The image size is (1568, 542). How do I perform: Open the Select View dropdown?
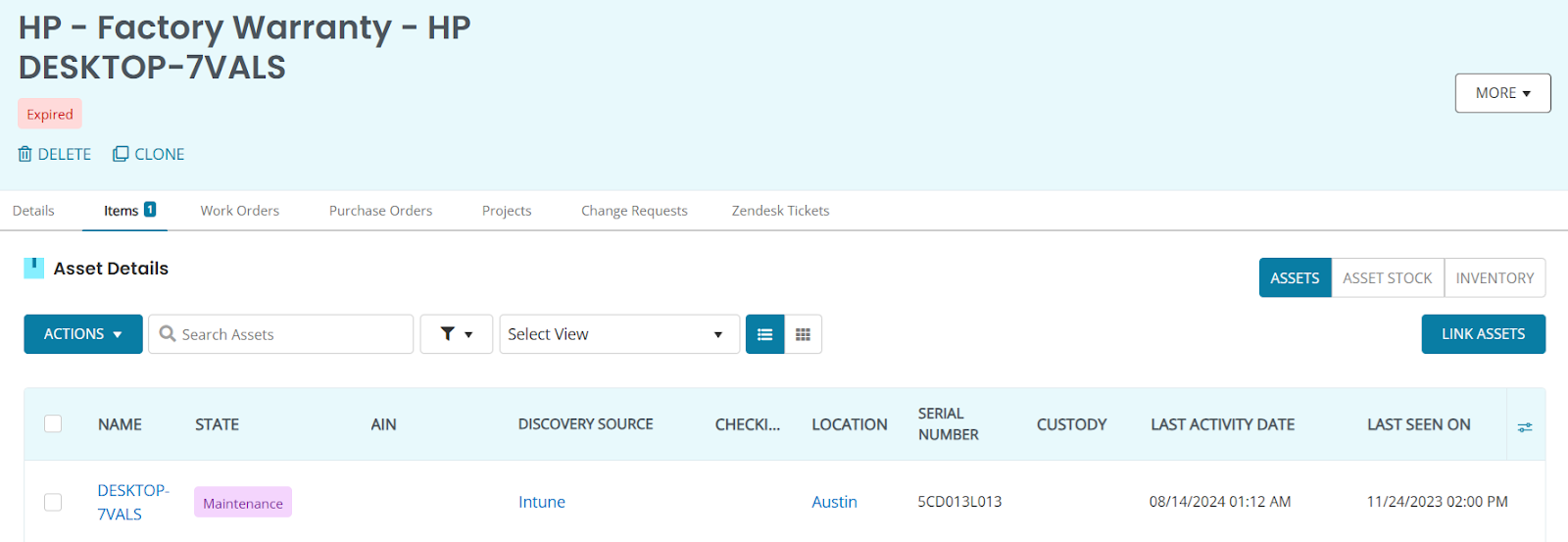[618, 334]
